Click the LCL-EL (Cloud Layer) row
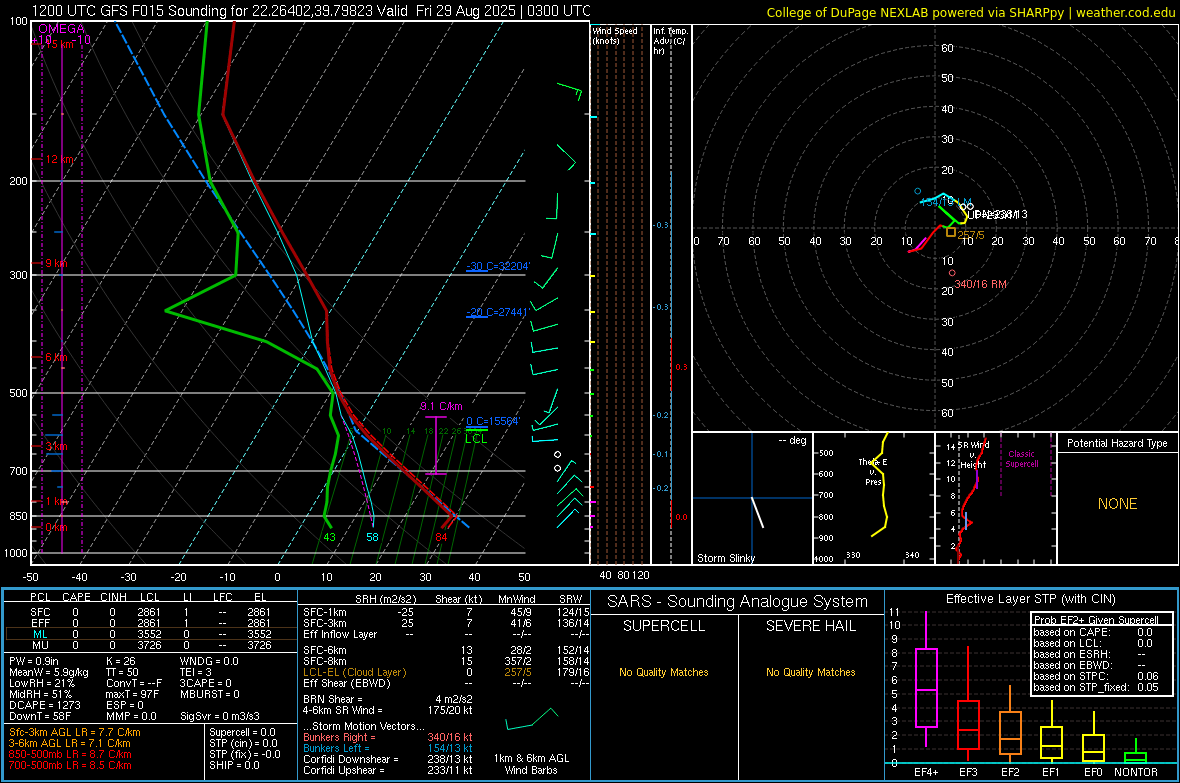Viewport: 1180px width, 783px height. click(446, 672)
